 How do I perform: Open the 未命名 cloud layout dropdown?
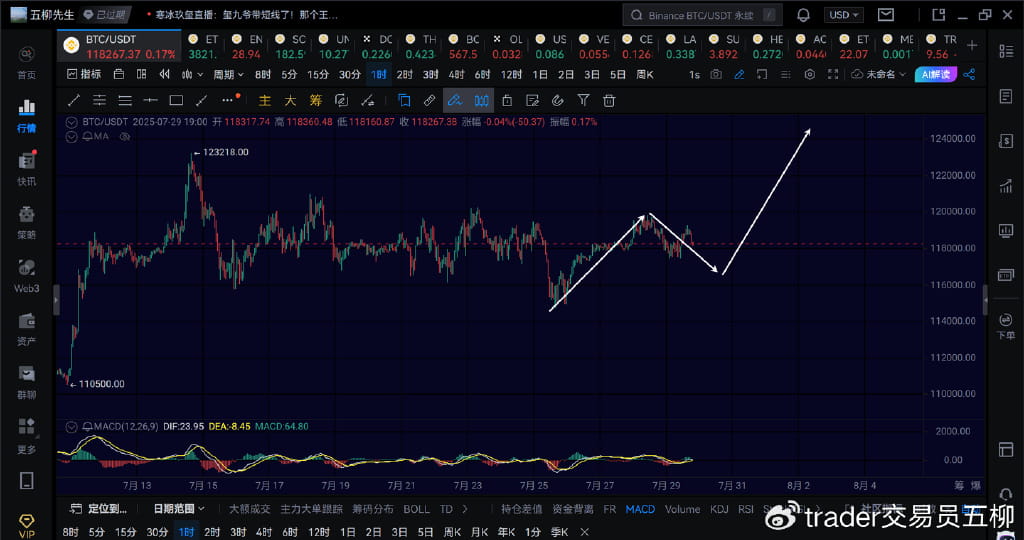point(880,74)
